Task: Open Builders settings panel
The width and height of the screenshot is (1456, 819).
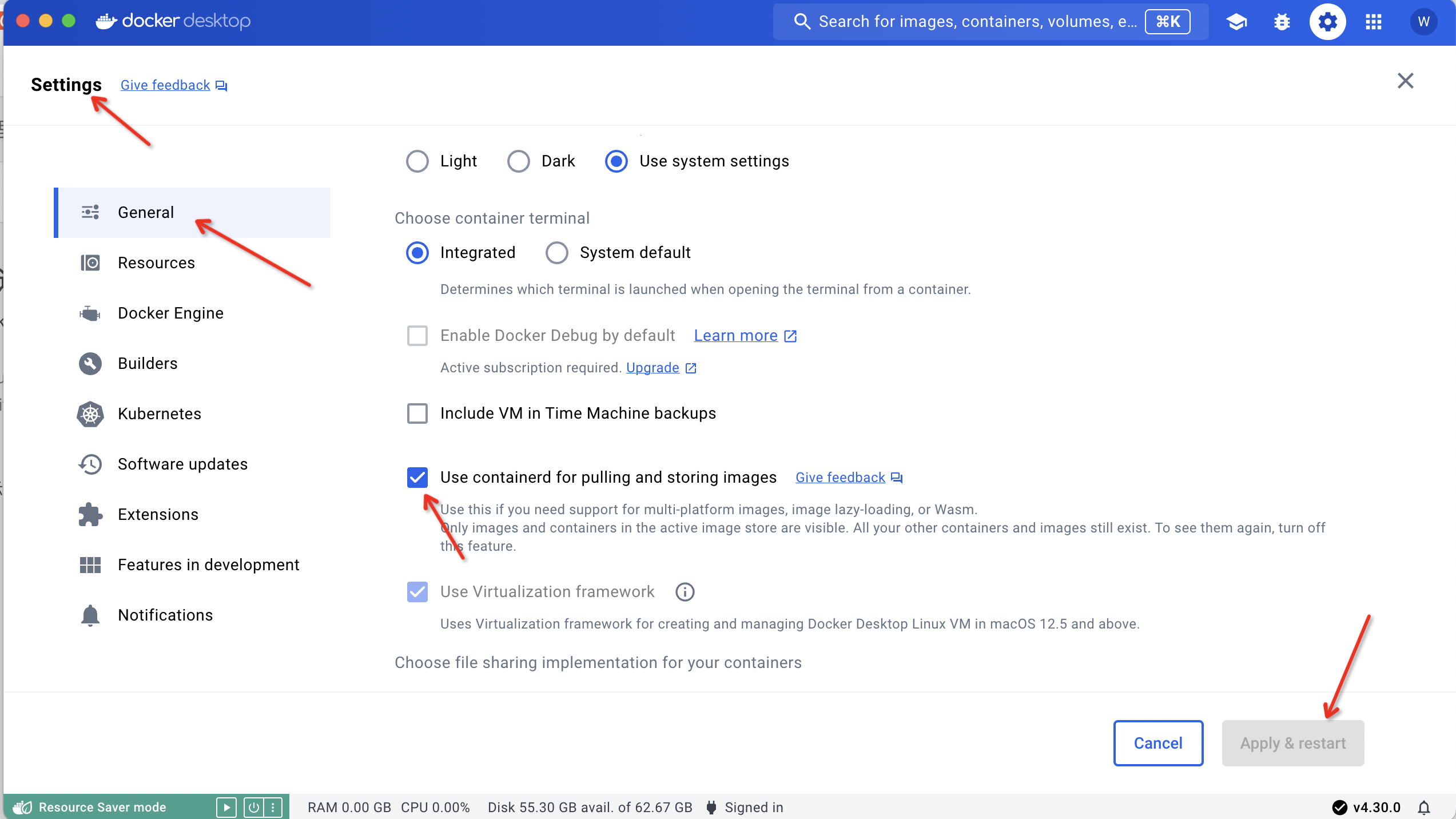Action: [148, 363]
